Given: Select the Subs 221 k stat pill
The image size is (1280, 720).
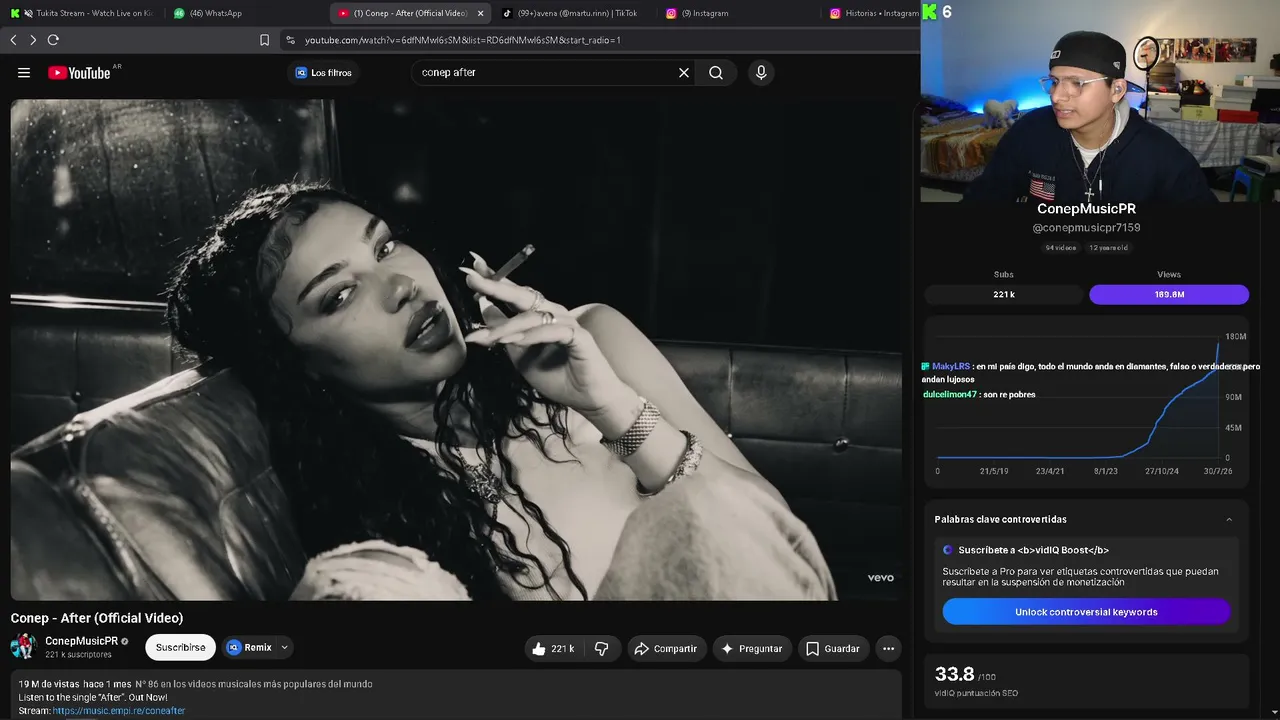Looking at the screenshot, I should point(1004,295).
